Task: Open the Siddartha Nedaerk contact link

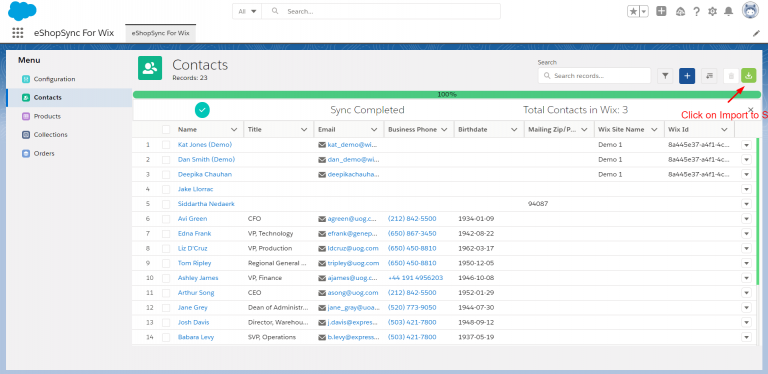Action: 206,204
